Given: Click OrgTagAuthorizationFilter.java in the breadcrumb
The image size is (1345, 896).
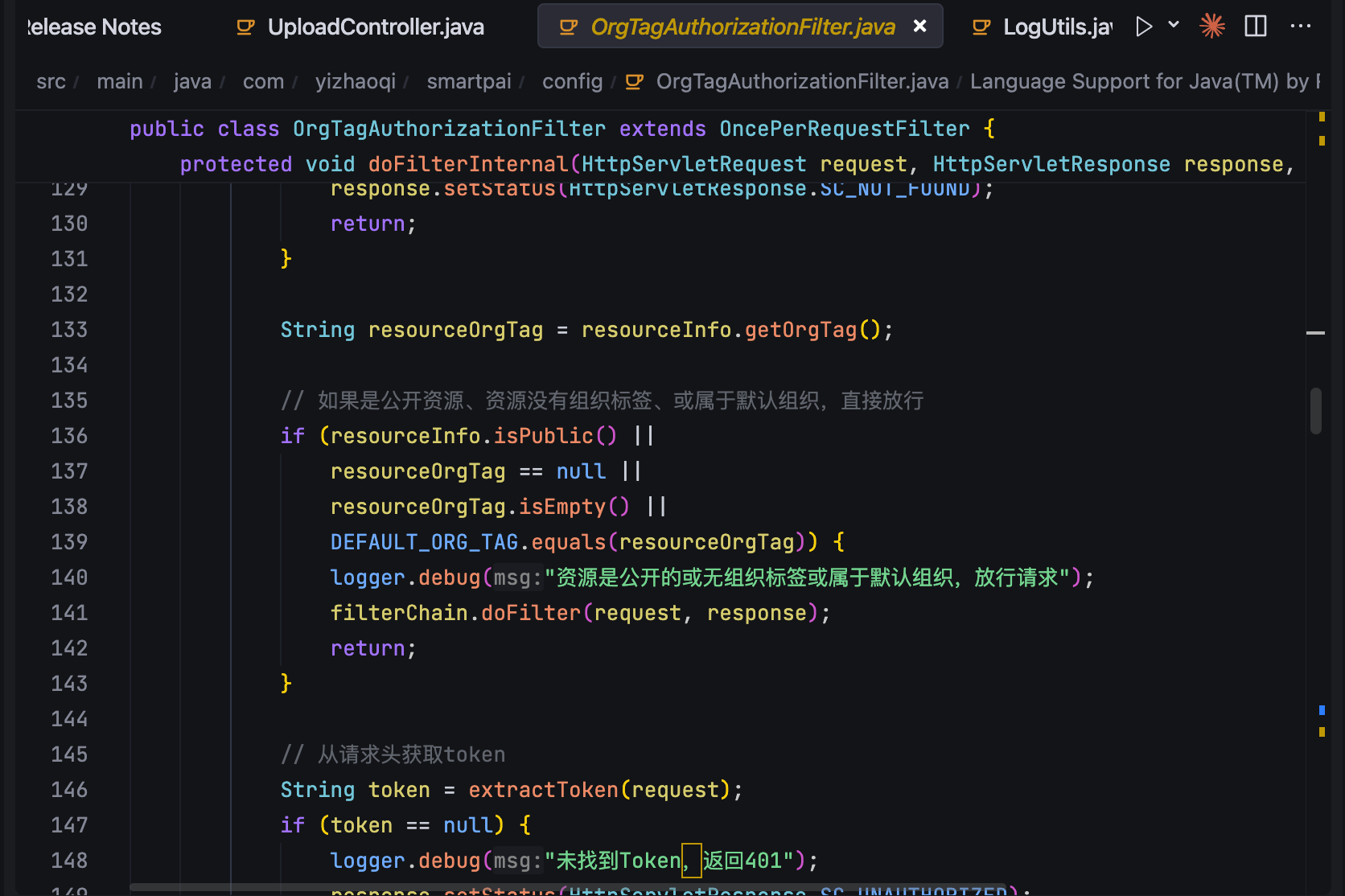Looking at the screenshot, I should click(x=802, y=81).
